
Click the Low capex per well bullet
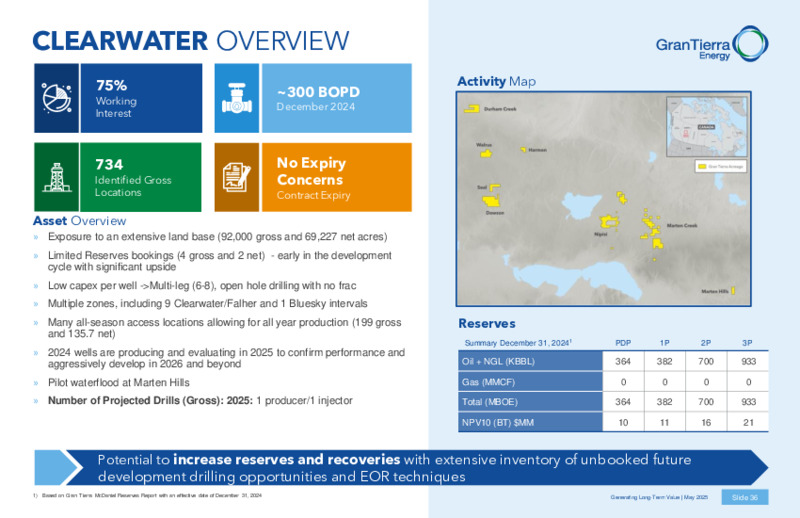pyautogui.click(x=202, y=285)
